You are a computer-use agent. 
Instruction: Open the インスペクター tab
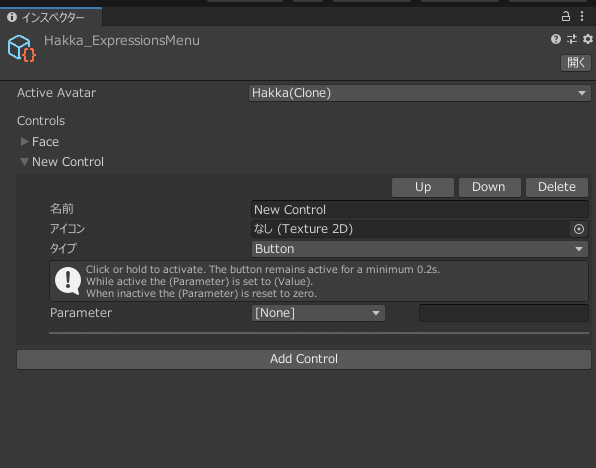tap(51, 17)
